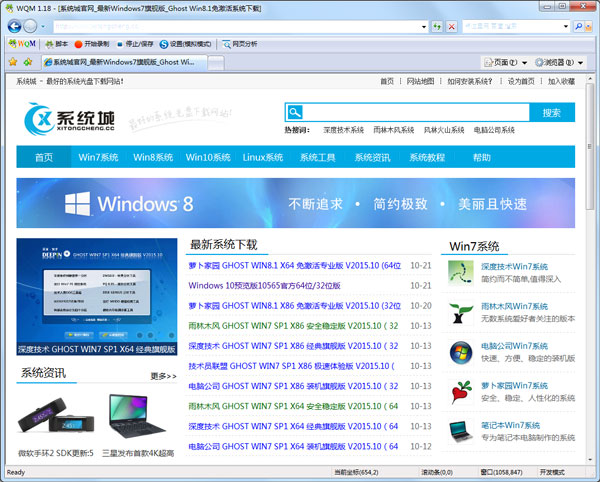Screen dimensions: 600x482
Task: Open 设置(模拟模式) settings
Action: click(x=186, y=44)
